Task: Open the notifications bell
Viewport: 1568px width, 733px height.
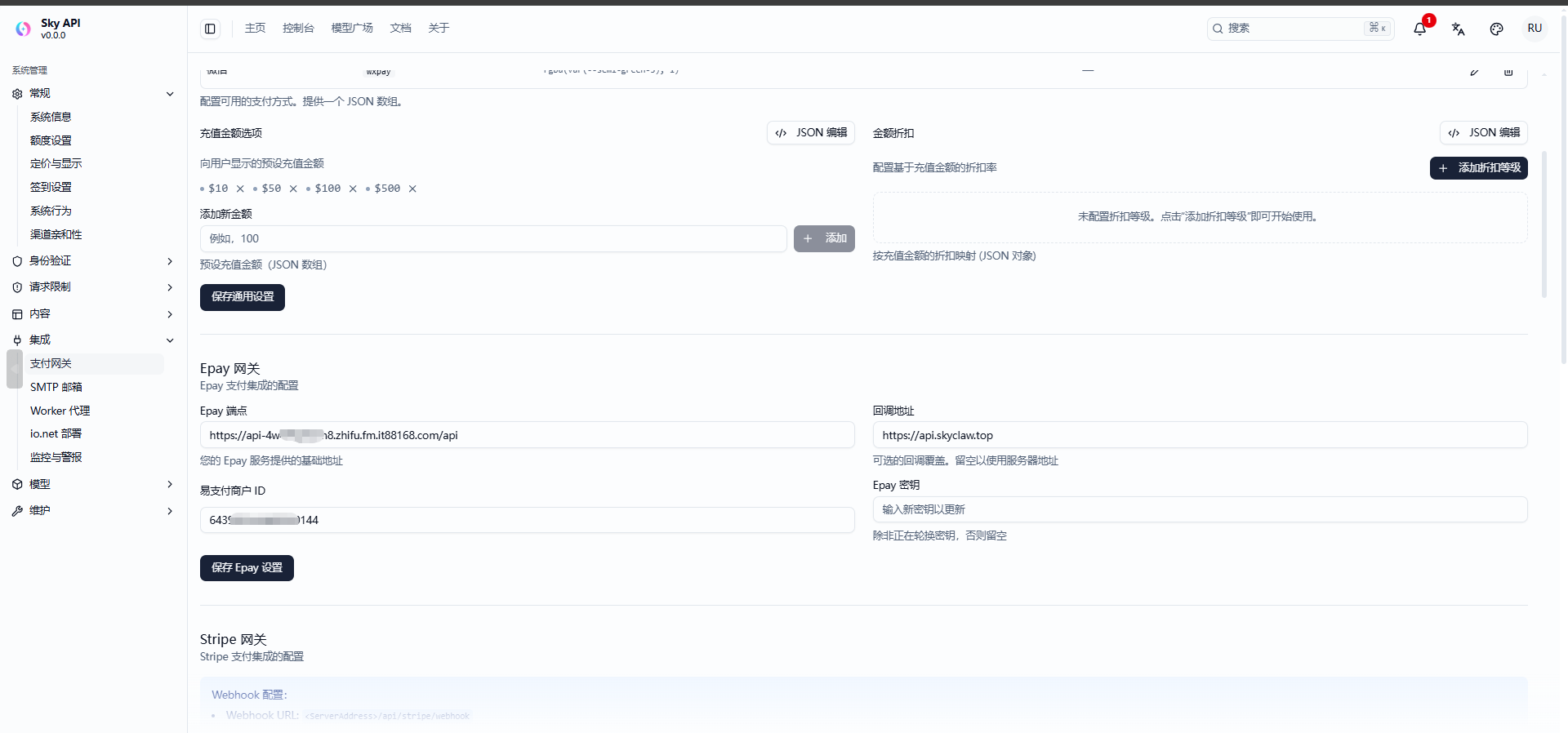Action: coord(1420,29)
